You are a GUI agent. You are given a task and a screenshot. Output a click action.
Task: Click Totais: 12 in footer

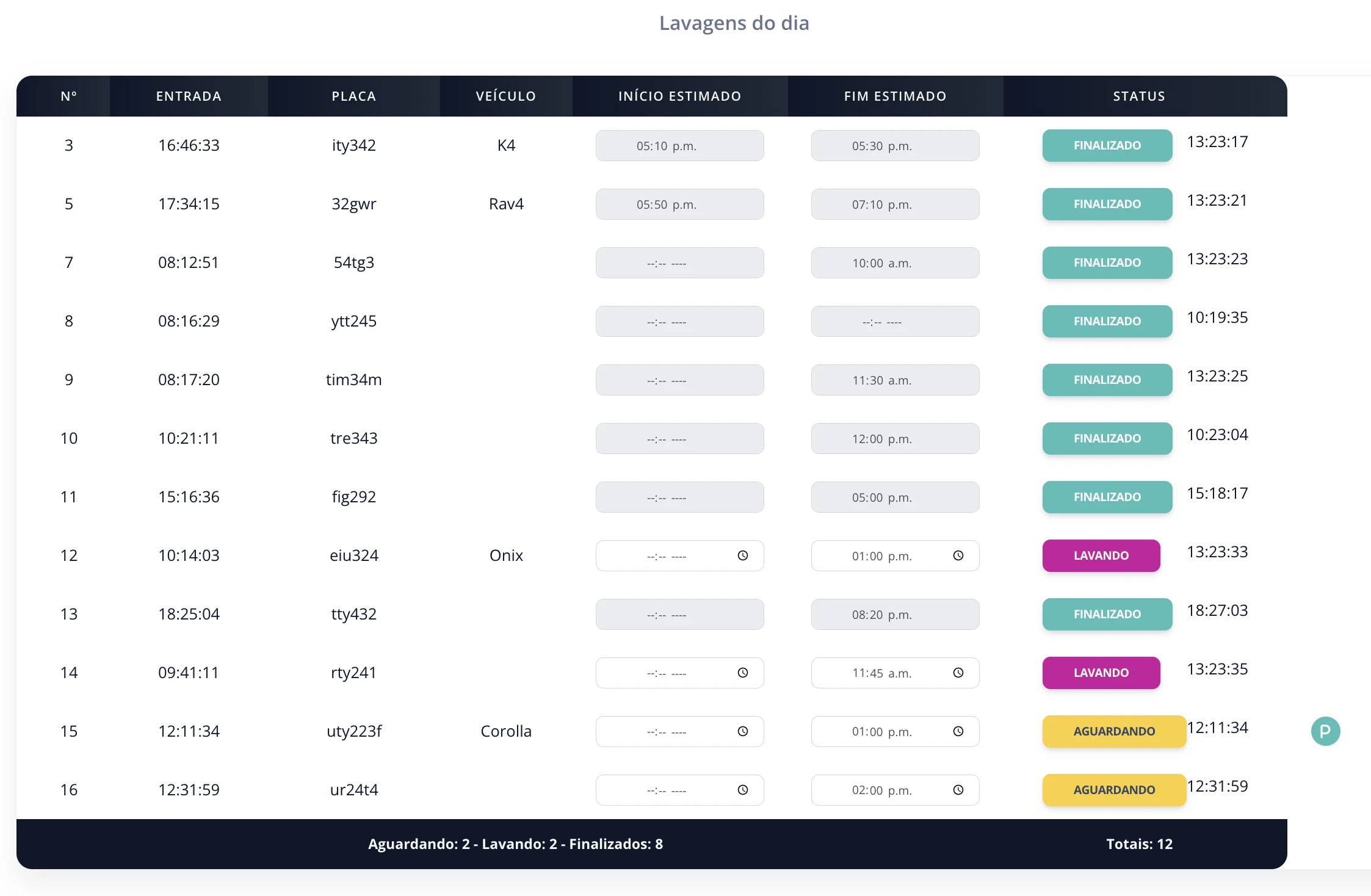coord(1139,844)
